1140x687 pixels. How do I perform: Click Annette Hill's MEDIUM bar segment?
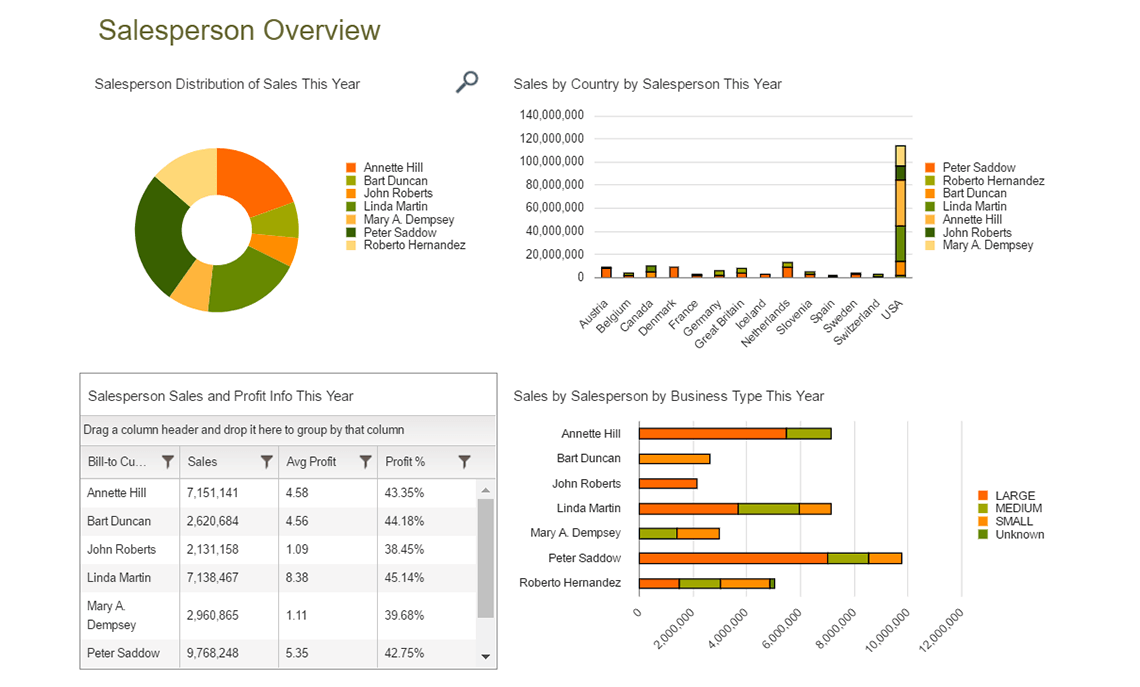coord(808,434)
